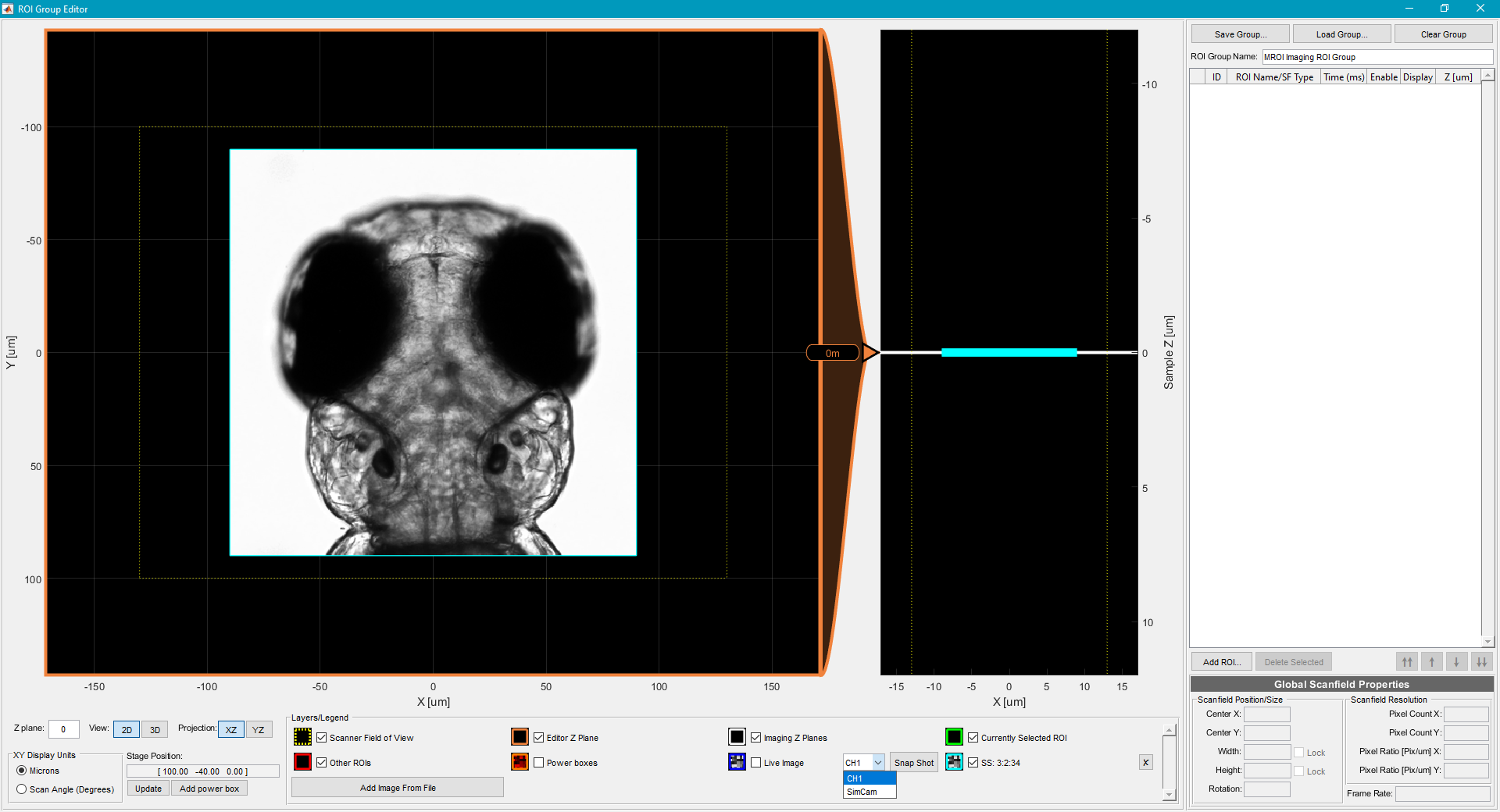The width and height of the screenshot is (1500, 812).
Task: Click the SS: 3:2:34 snapshot thumbnail icon
Action: pyautogui.click(x=954, y=762)
